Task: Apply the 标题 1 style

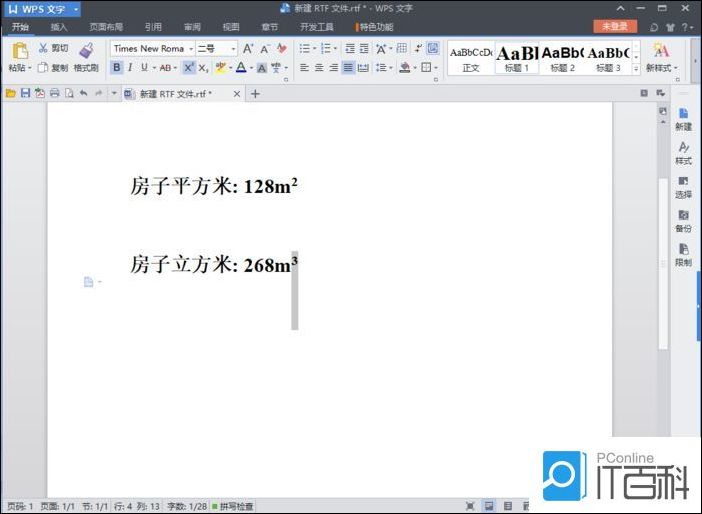Action: (517, 59)
